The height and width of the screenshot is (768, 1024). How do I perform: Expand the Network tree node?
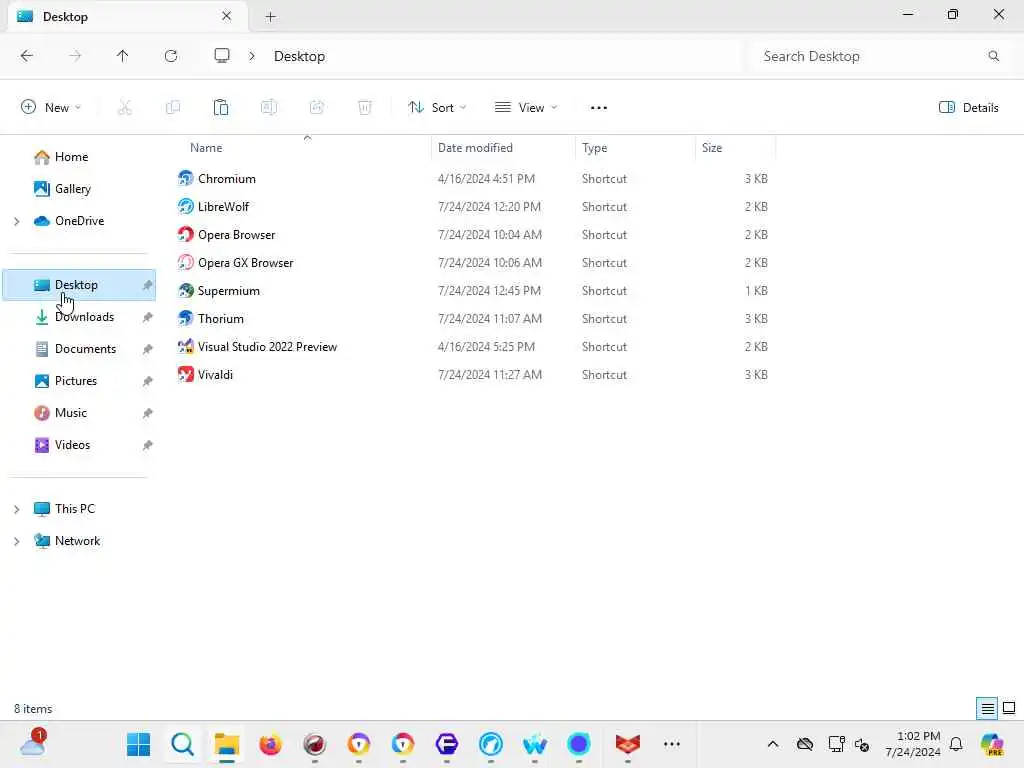tap(16, 541)
